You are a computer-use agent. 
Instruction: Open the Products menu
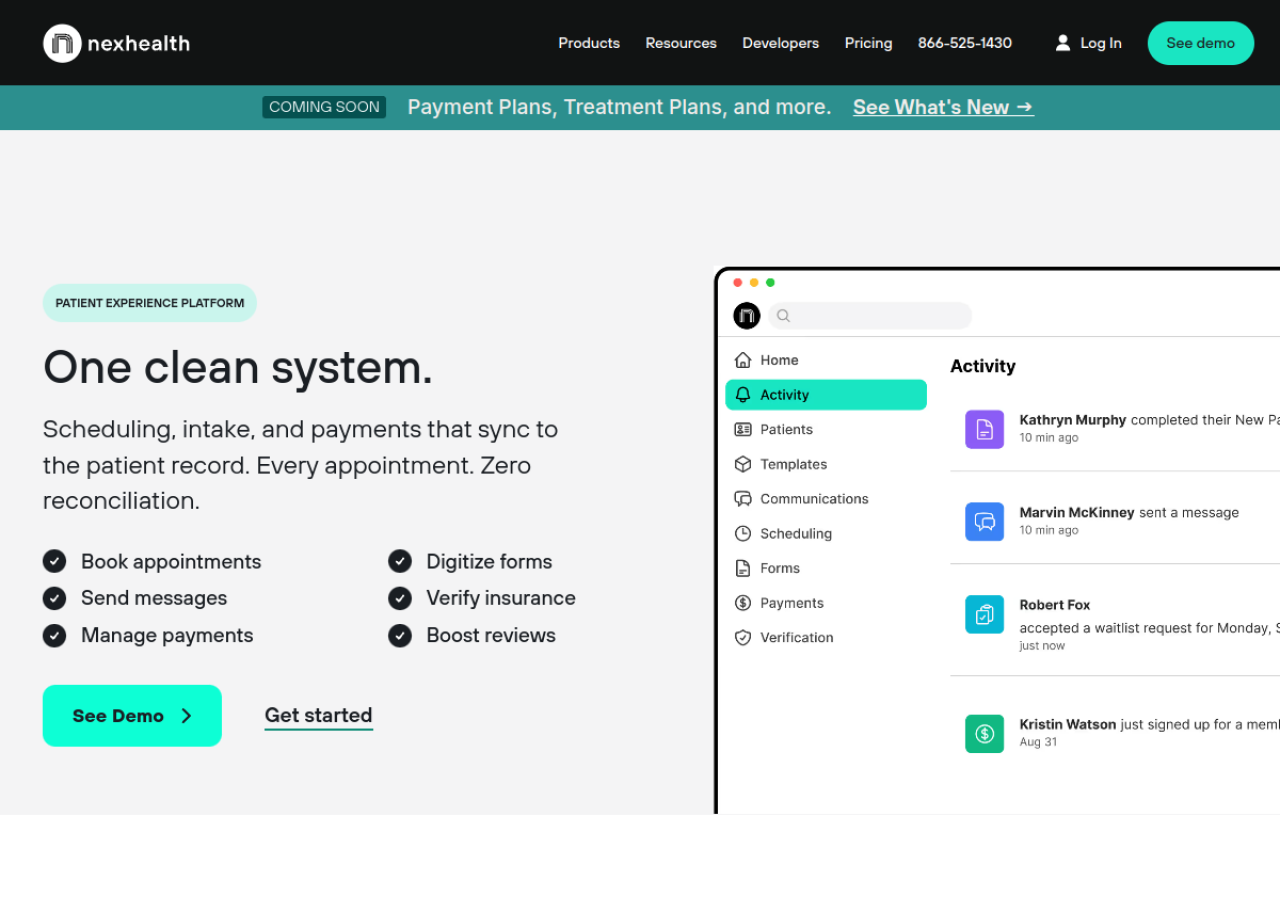coord(589,43)
